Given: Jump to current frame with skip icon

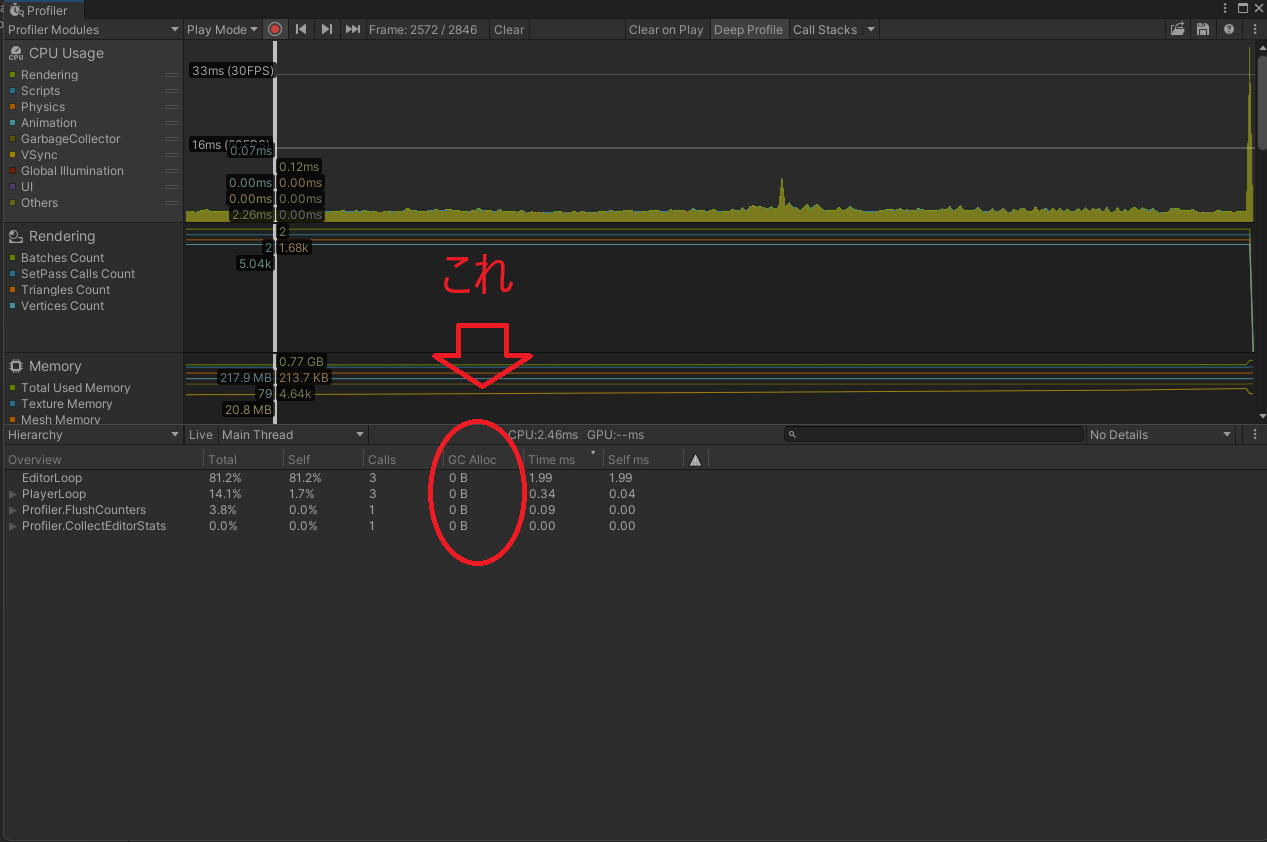Looking at the screenshot, I should (352, 29).
